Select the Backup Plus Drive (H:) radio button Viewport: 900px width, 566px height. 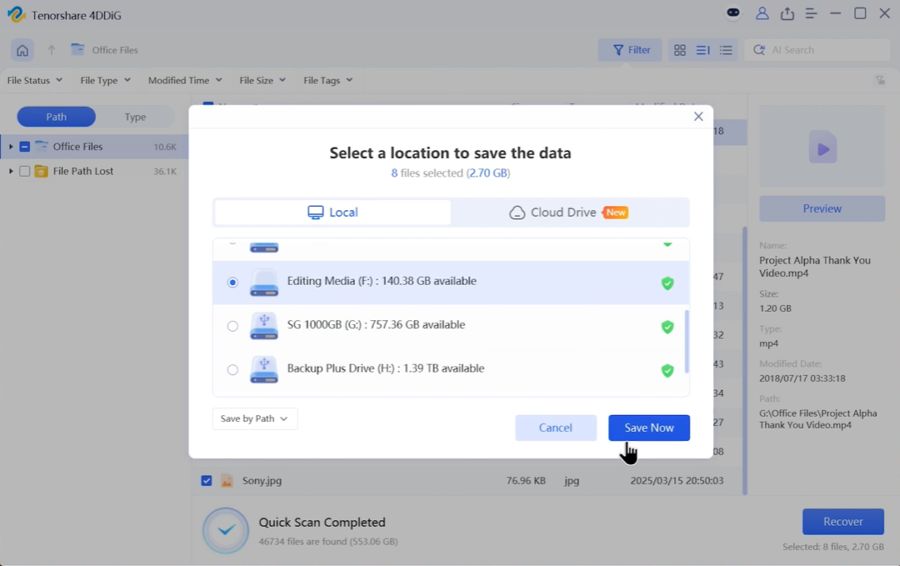pyautogui.click(x=232, y=370)
